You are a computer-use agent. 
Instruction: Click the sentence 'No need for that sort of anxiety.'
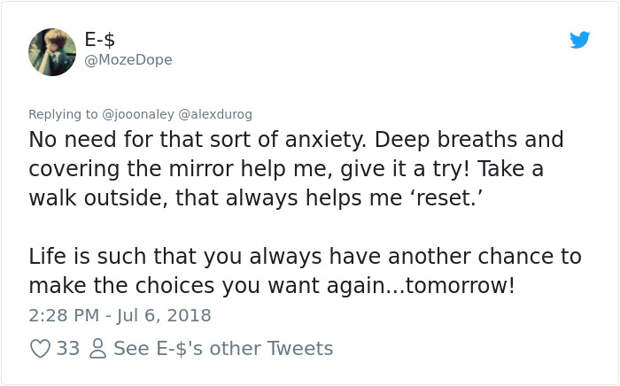pos(198,140)
